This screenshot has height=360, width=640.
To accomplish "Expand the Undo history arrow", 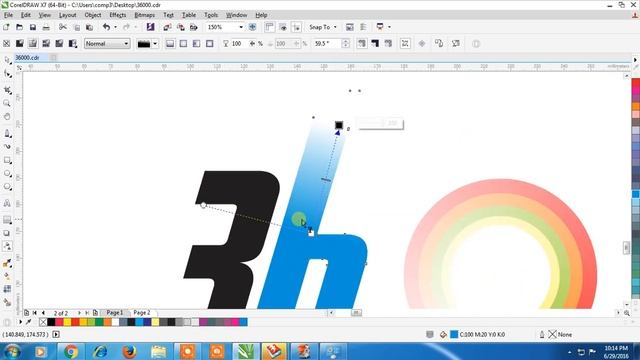I will [116, 27].
